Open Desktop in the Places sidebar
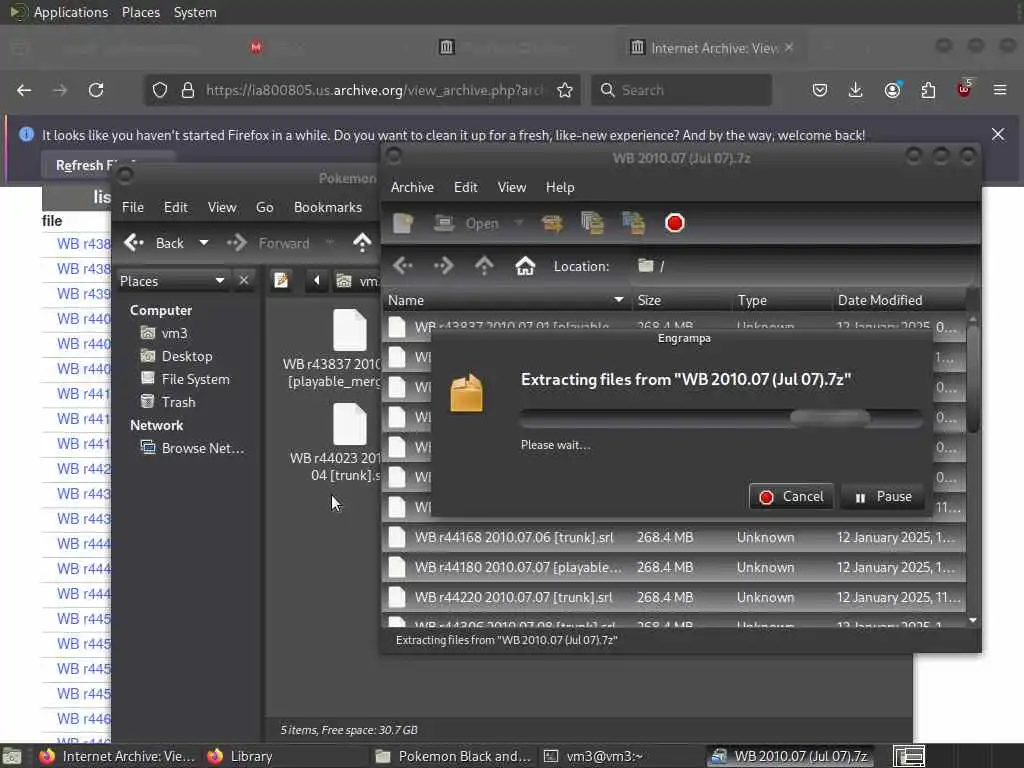Screen dimensions: 1024x768 pos(176,356)
